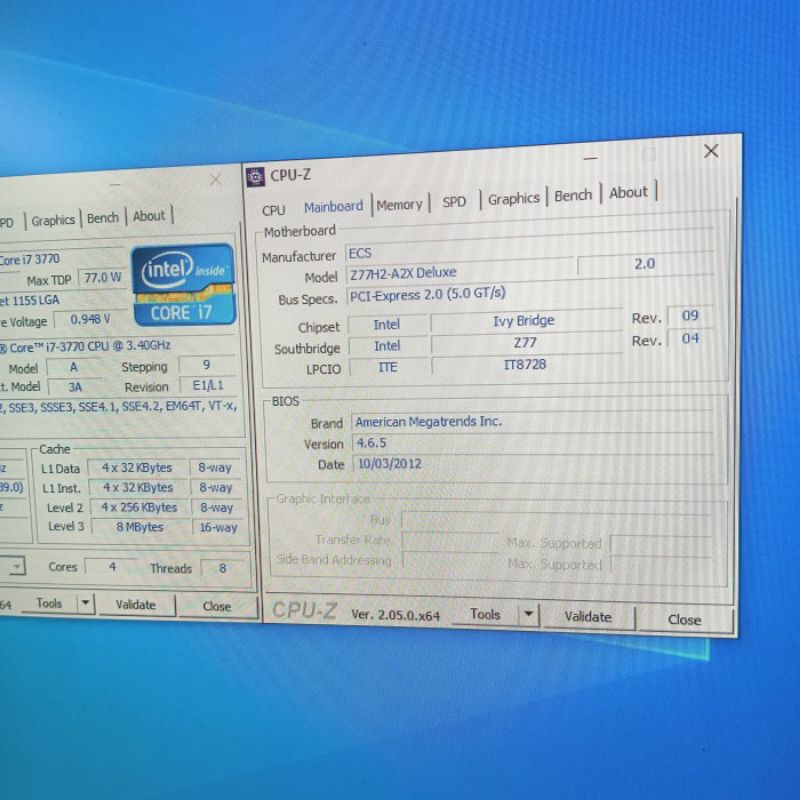The image size is (800, 800).
Task: Open the Graphics tab in right CPU-Z window
Action: pos(513,199)
